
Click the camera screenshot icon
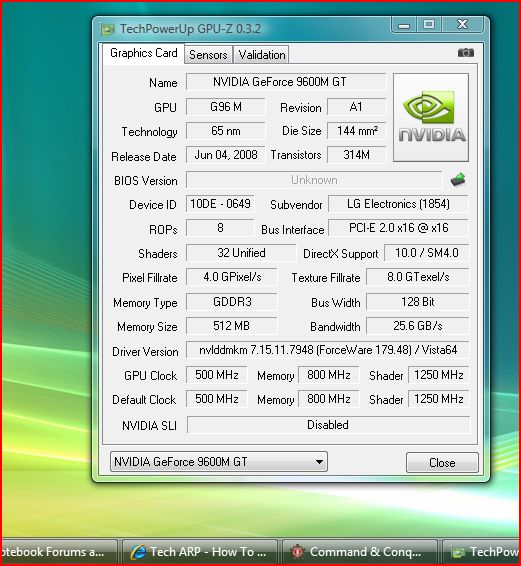466,53
